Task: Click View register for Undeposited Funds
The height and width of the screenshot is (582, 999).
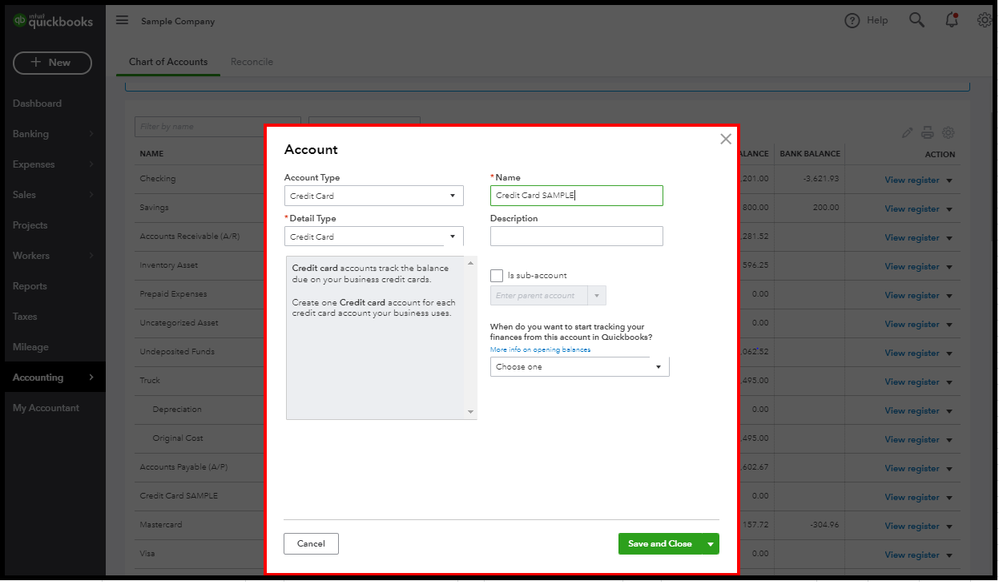Action: 912,353
